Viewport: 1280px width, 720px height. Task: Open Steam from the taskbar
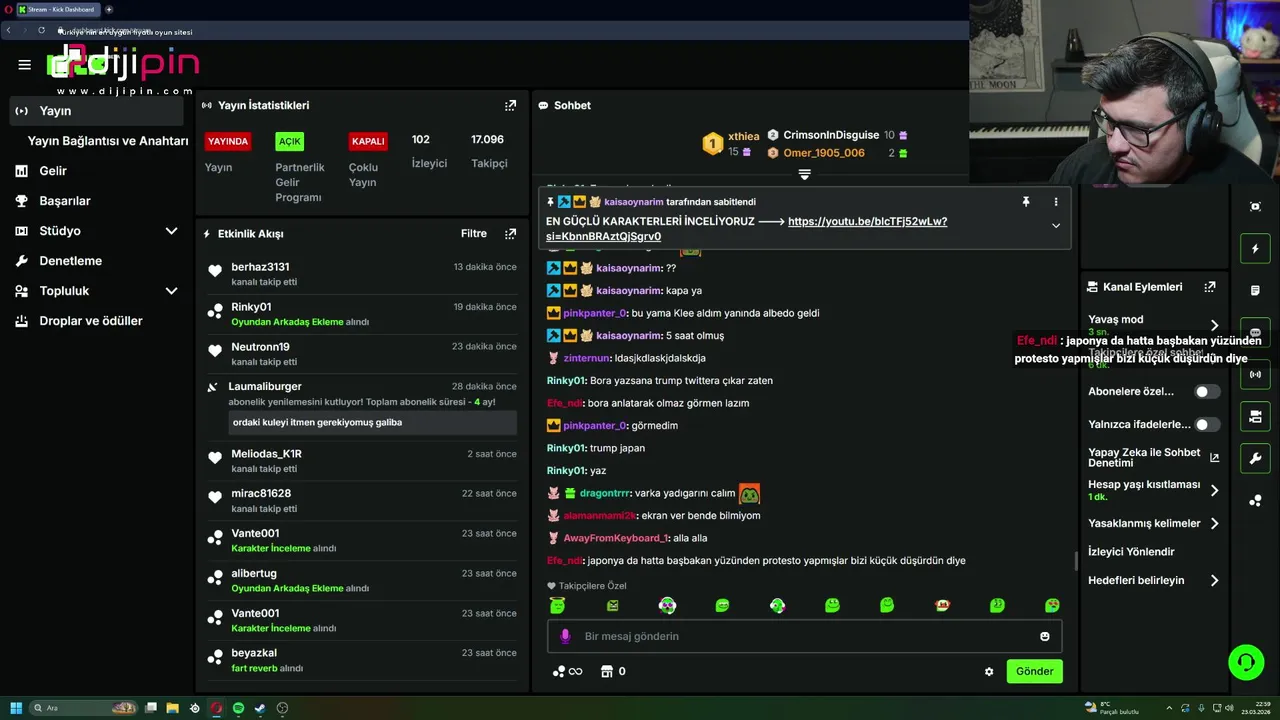[x=260, y=708]
